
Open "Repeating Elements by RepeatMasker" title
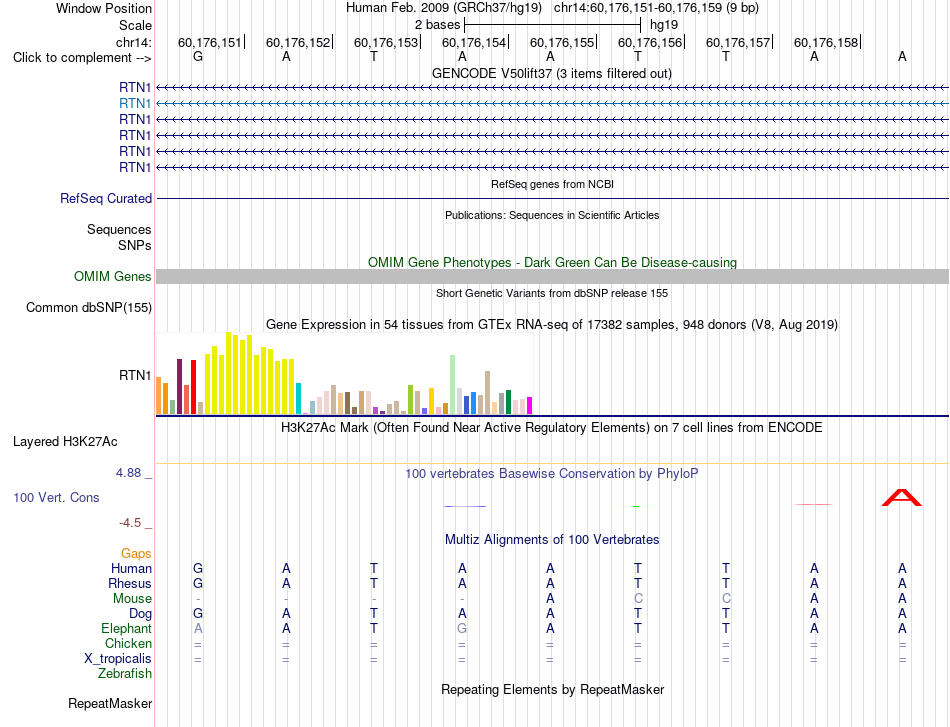pyautogui.click(x=552, y=689)
